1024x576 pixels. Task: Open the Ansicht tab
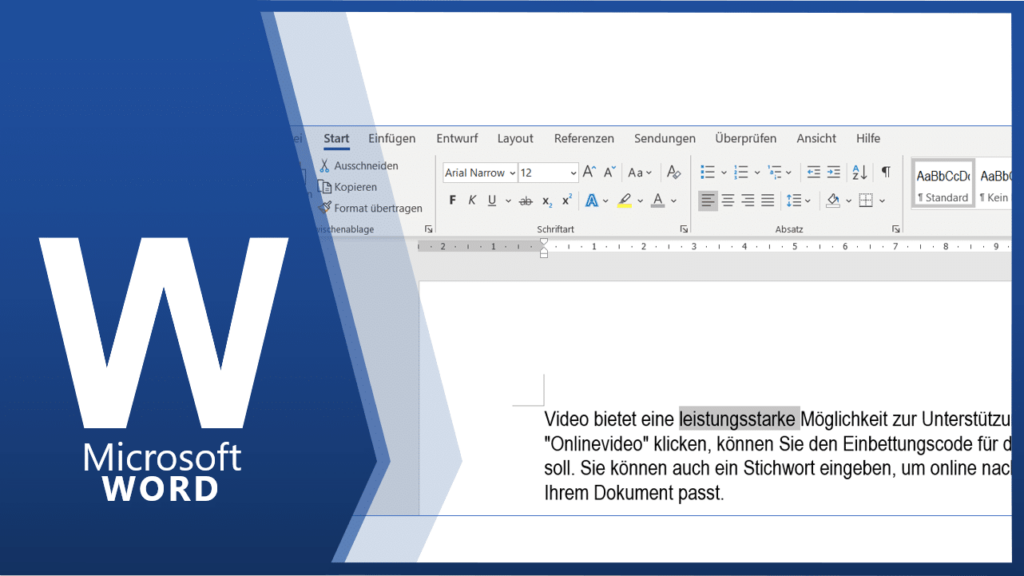[816, 138]
